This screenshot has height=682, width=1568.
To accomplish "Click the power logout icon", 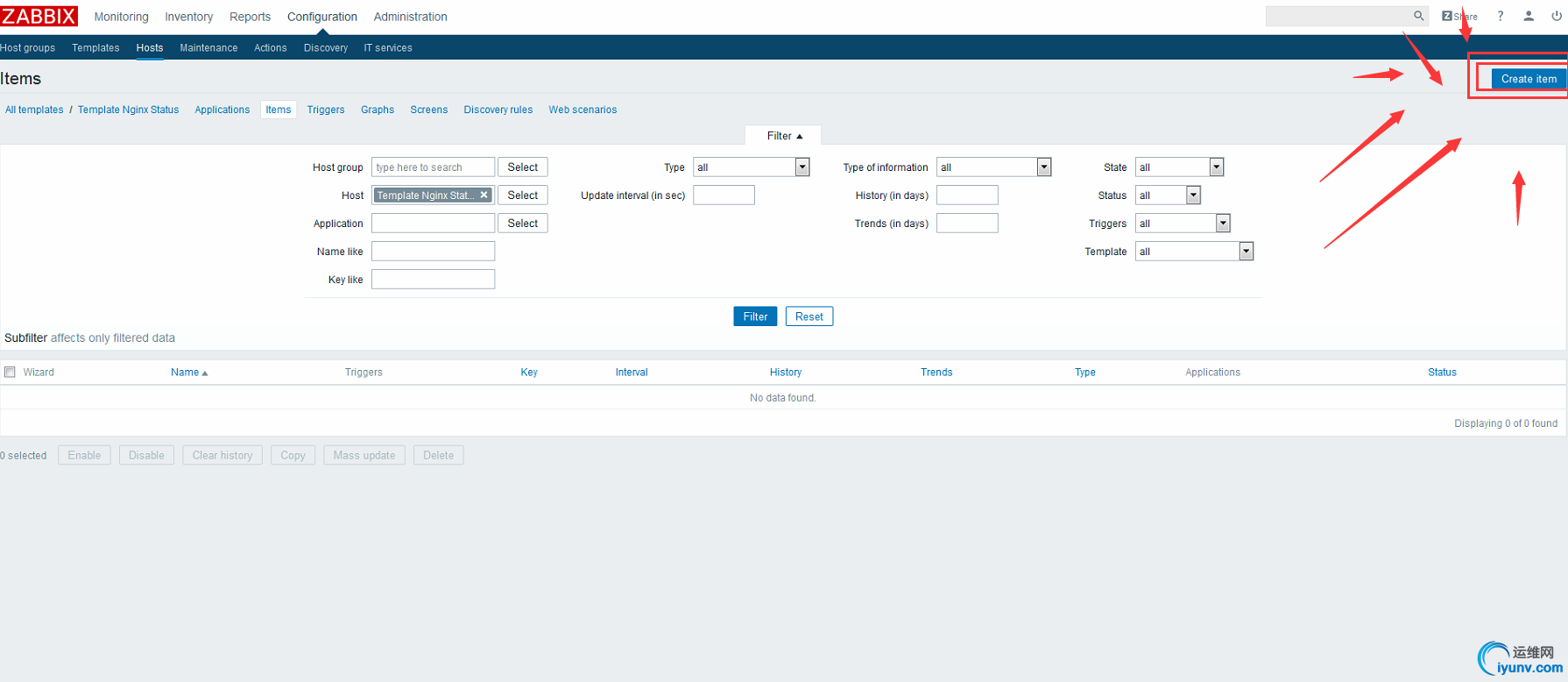I will pos(1557,16).
